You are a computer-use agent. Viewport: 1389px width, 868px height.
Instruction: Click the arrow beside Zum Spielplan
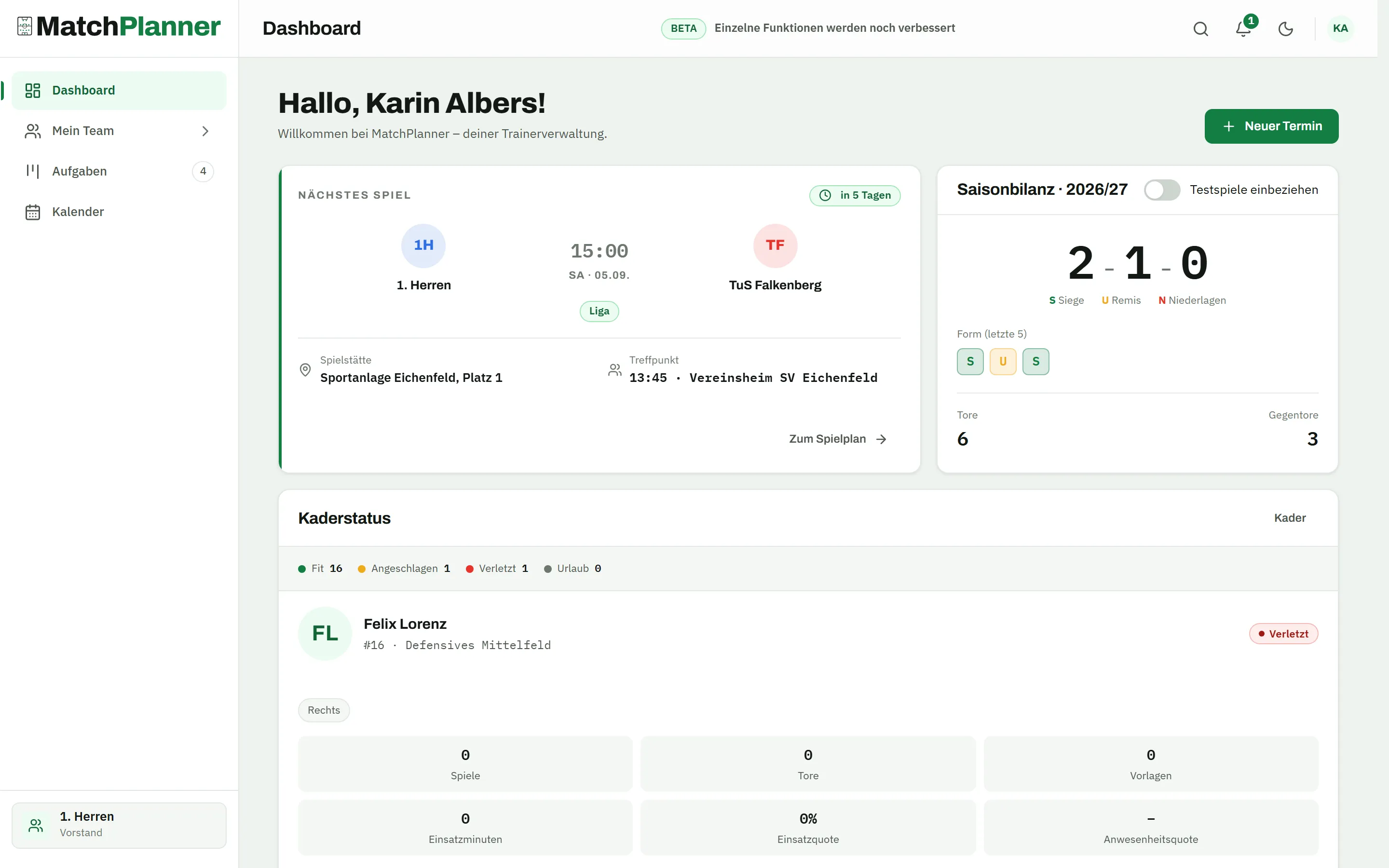[x=881, y=439]
